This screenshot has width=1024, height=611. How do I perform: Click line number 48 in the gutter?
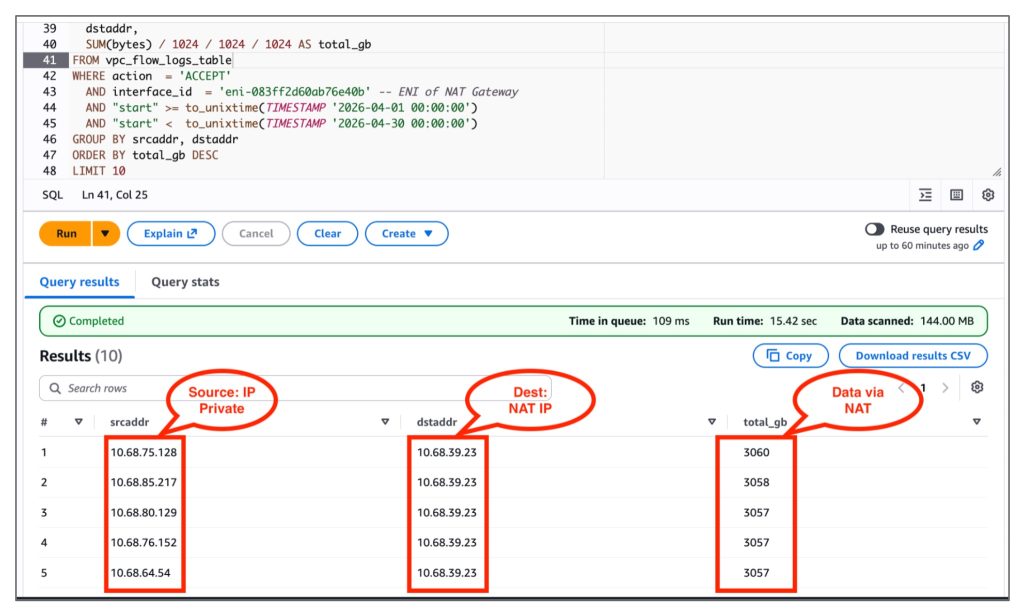(x=50, y=171)
